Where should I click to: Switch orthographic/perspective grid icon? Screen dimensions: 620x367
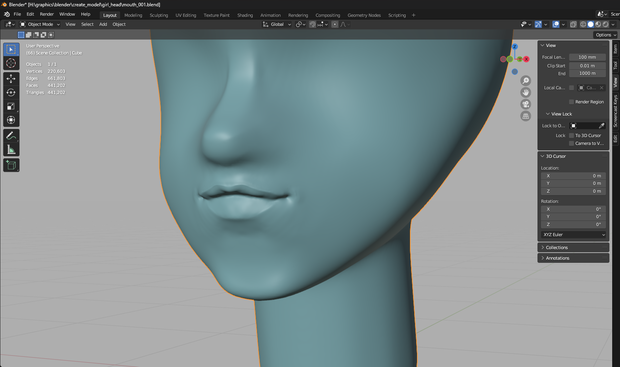tap(525, 116)
